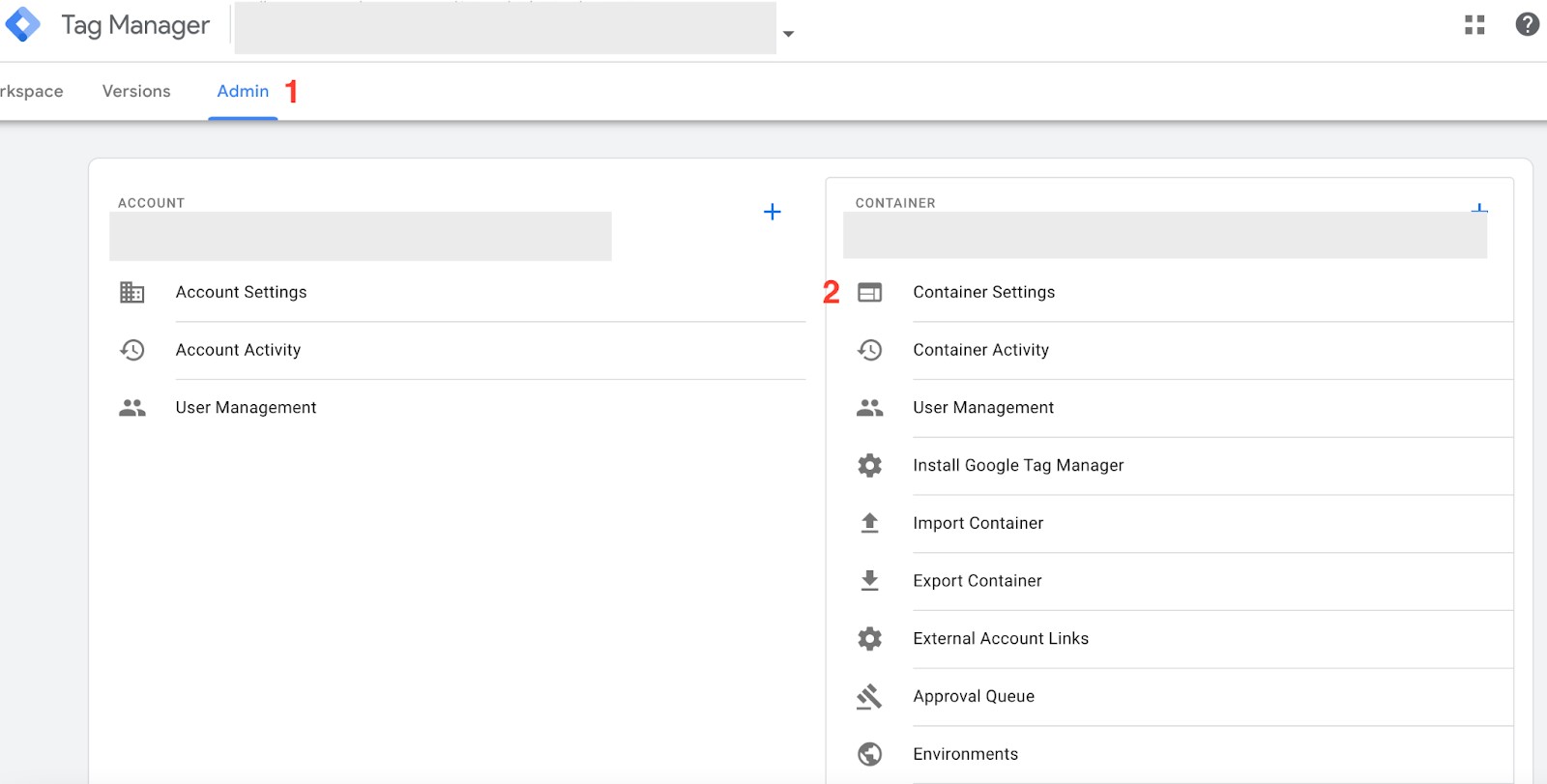The image size is (1547, 784).
Task: Click the Account Activity history icon
Action: point(132,350)
